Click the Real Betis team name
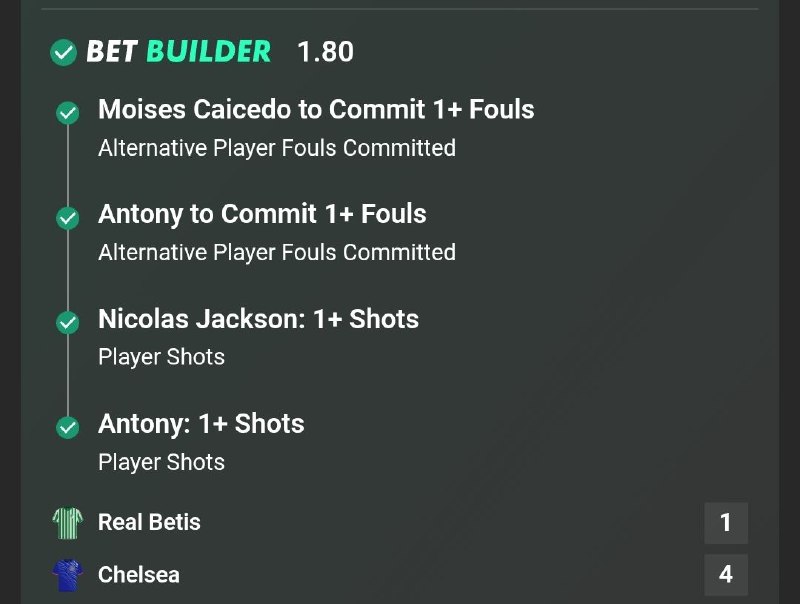The height and width of the screenshot is (604, 800). click(x=149, y=522)
